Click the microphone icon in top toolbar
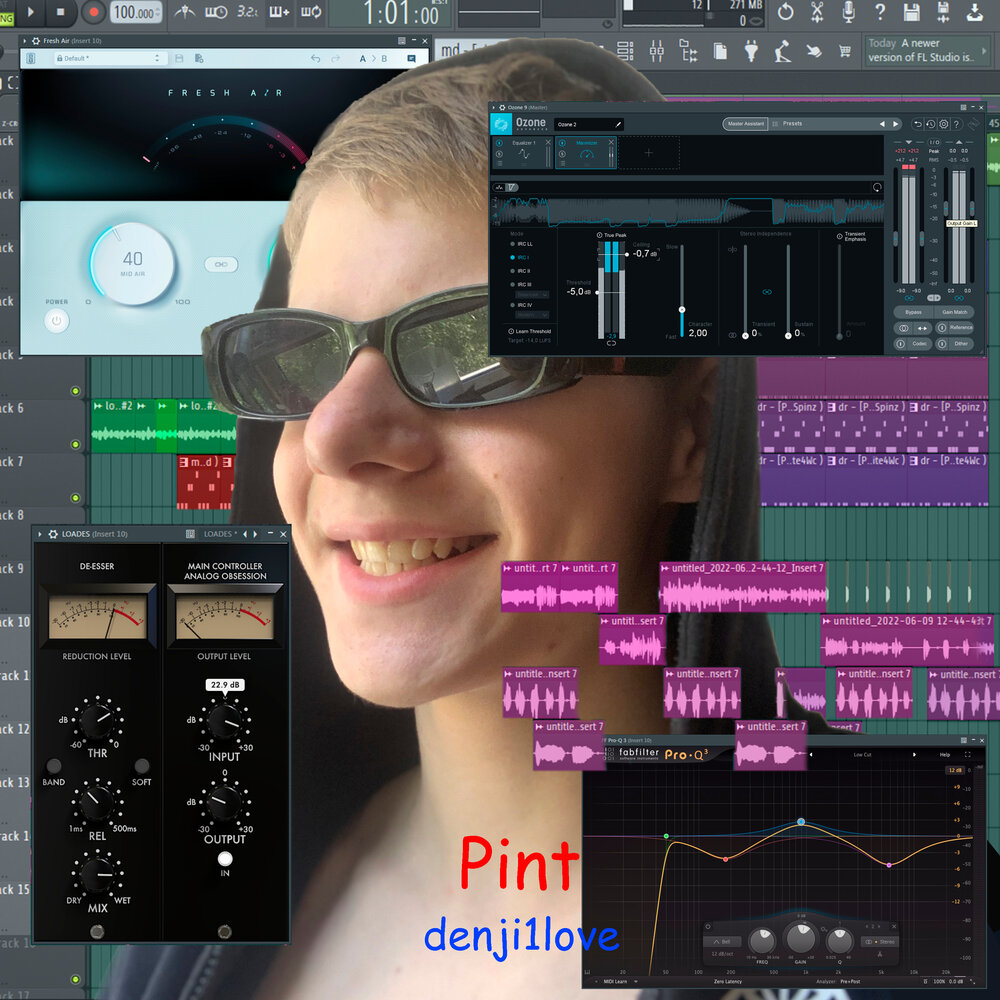Image resolution: width=1000 pixels, height=1000 pixels. [x=848, y=12]
